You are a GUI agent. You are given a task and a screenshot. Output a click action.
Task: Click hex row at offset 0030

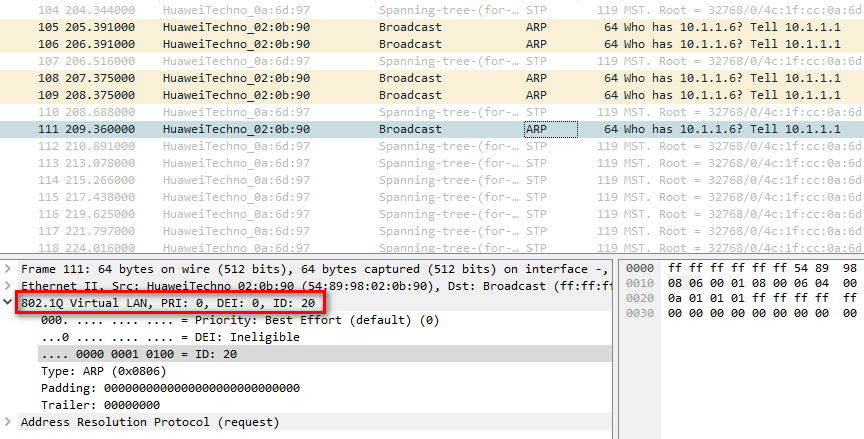[742, 313]
